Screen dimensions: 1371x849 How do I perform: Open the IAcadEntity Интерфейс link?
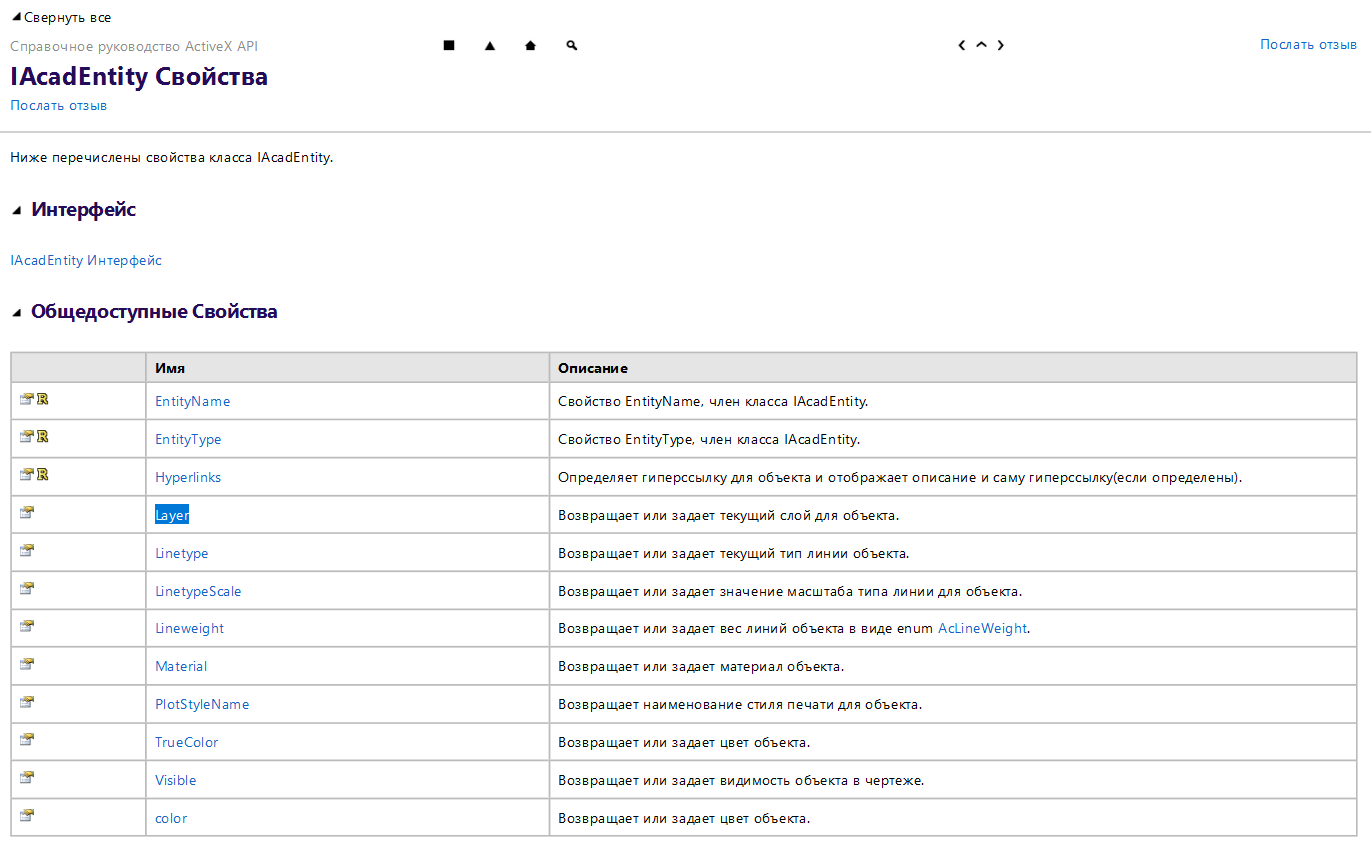[86, 260]
